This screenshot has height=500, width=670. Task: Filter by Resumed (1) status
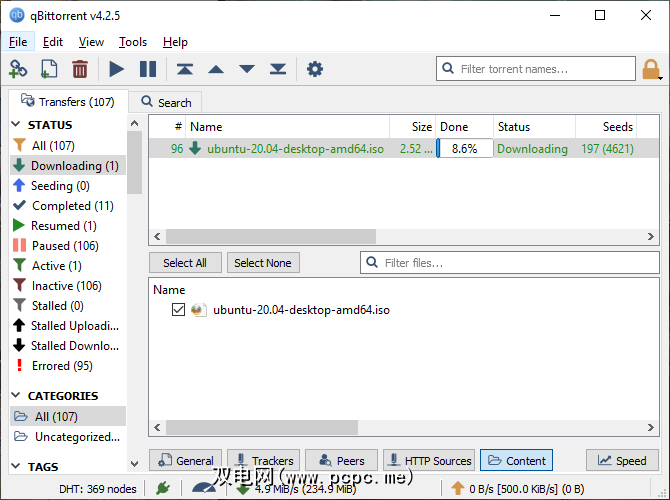(x=68, y=225)
